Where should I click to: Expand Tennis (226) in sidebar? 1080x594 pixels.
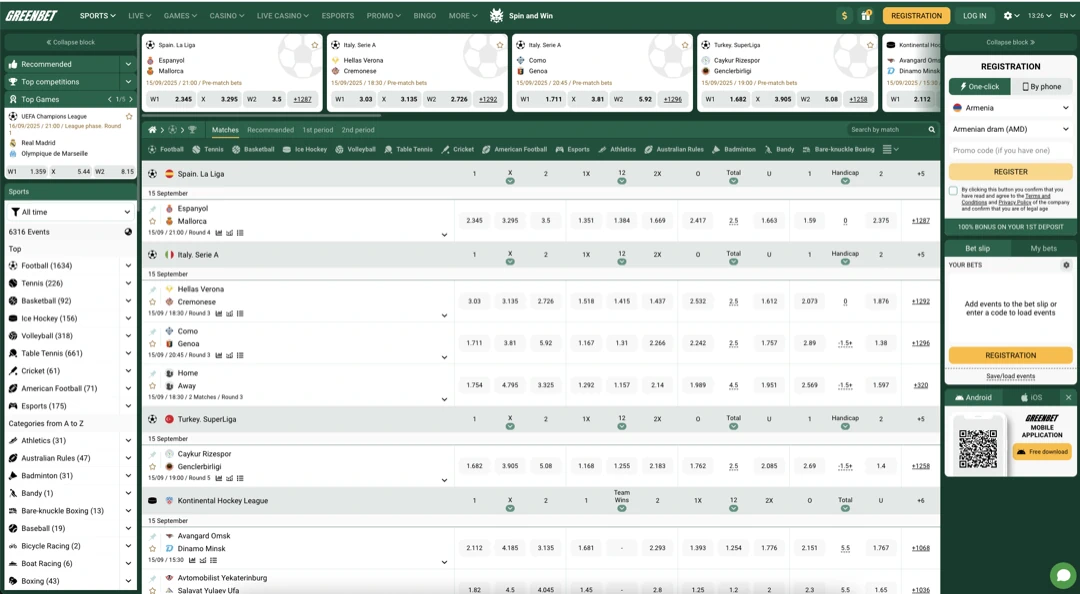tap(128, 283)
